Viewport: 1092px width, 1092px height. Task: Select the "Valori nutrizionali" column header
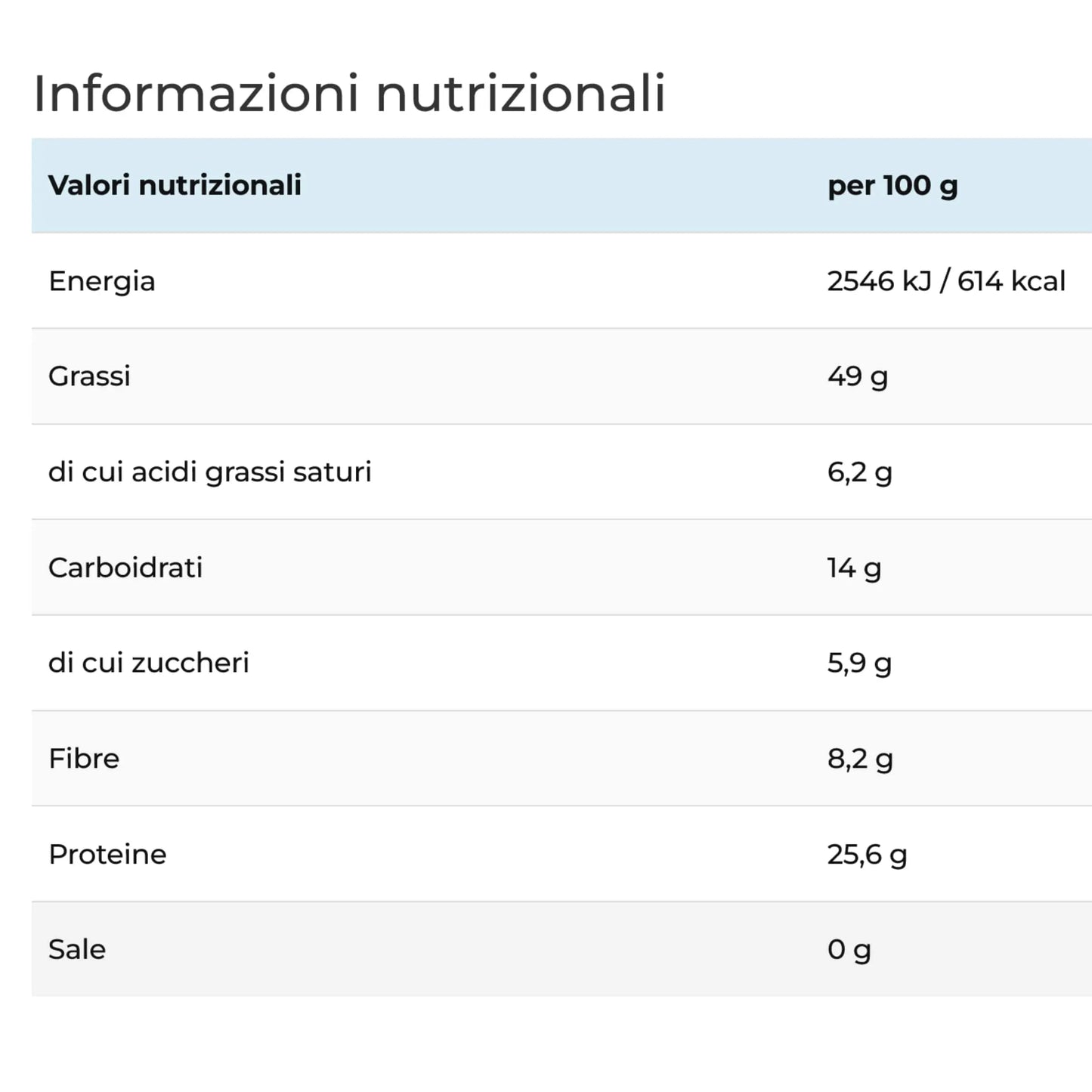pos(175,185)
